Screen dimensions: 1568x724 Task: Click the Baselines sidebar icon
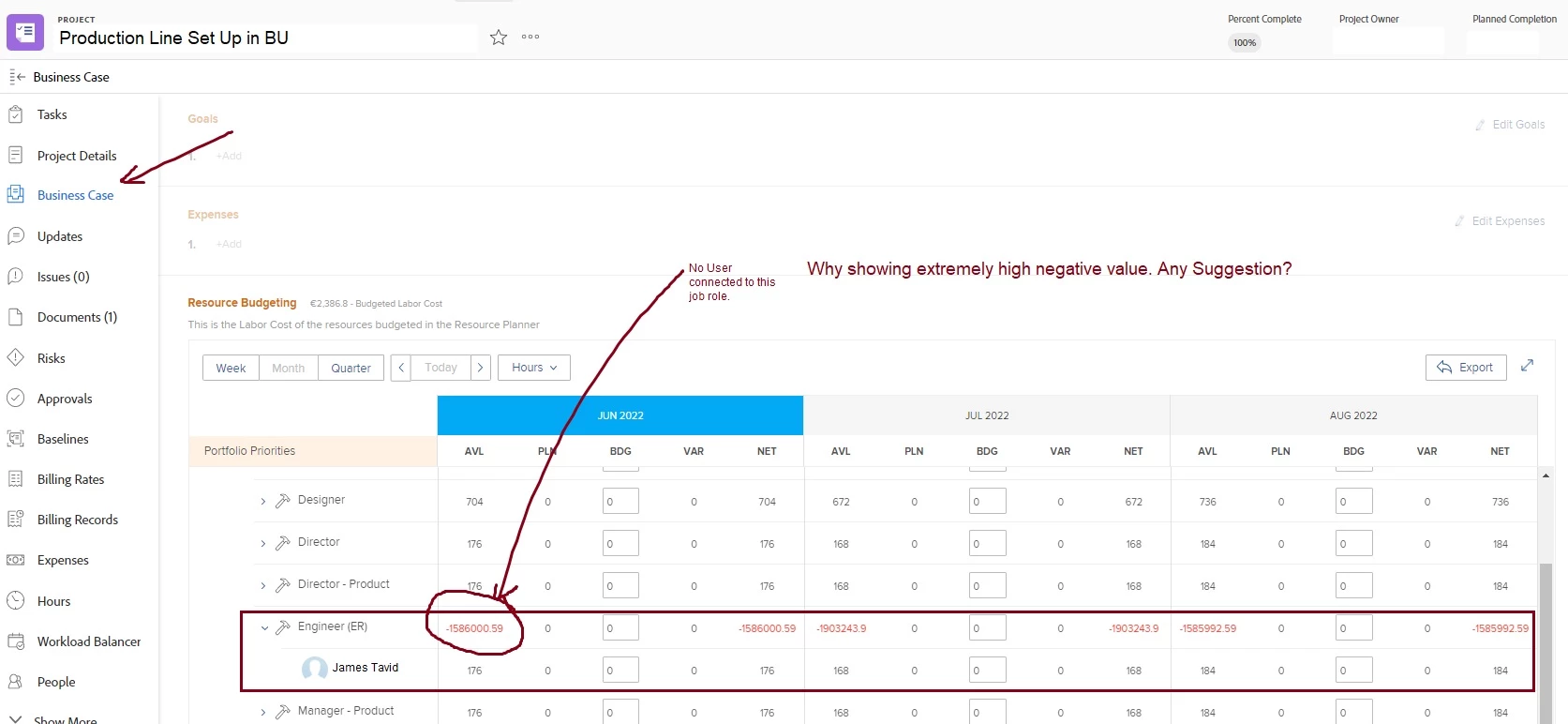(x=15, y=438)
